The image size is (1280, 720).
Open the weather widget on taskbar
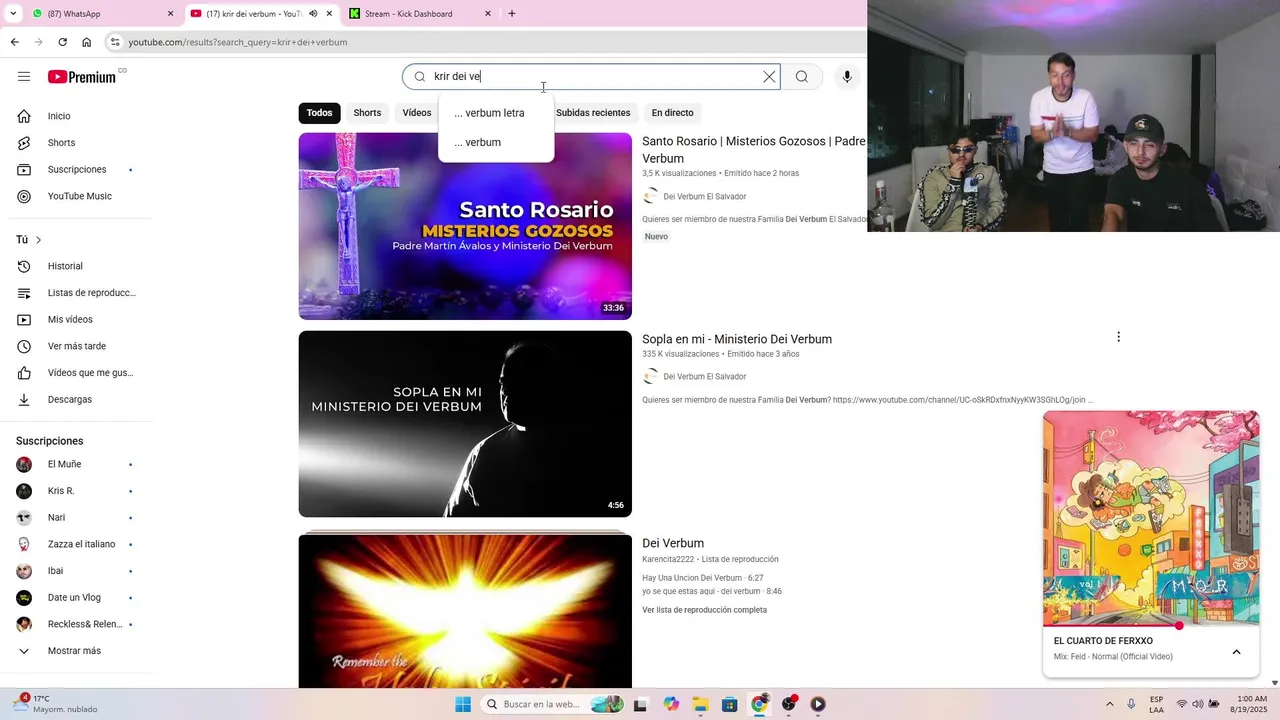coord(55,704)
